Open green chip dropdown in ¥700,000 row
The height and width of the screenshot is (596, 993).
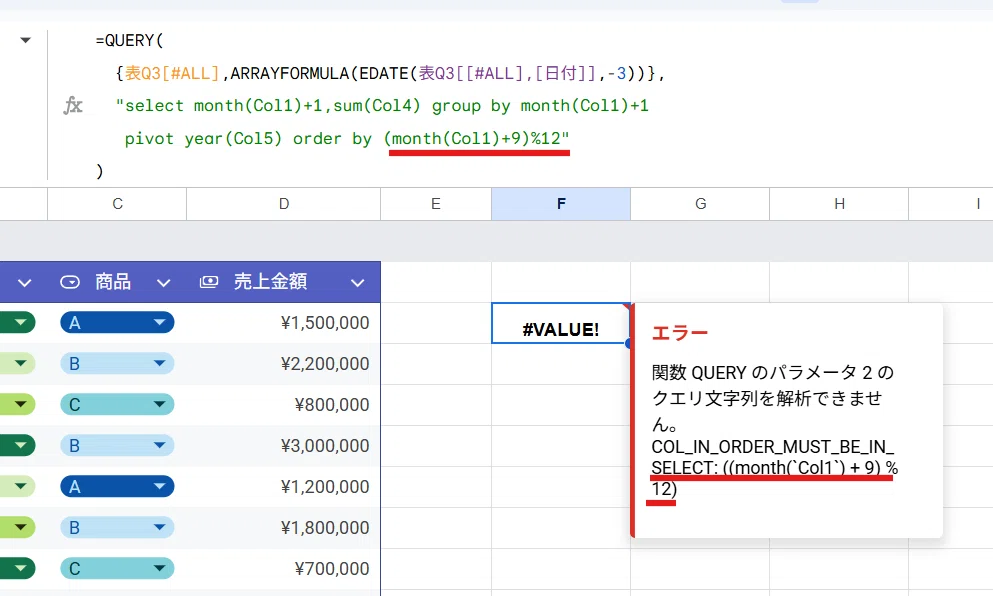click(18, 568)
